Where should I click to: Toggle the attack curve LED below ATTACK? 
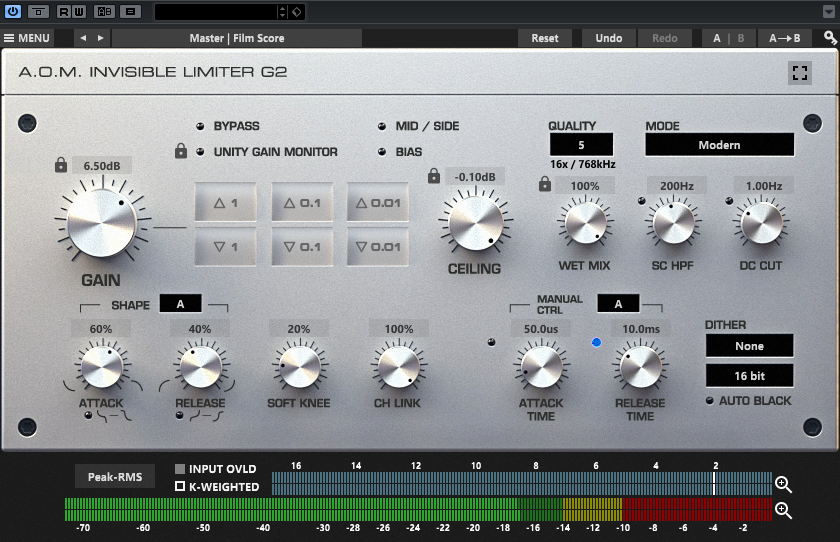(88, 415)
